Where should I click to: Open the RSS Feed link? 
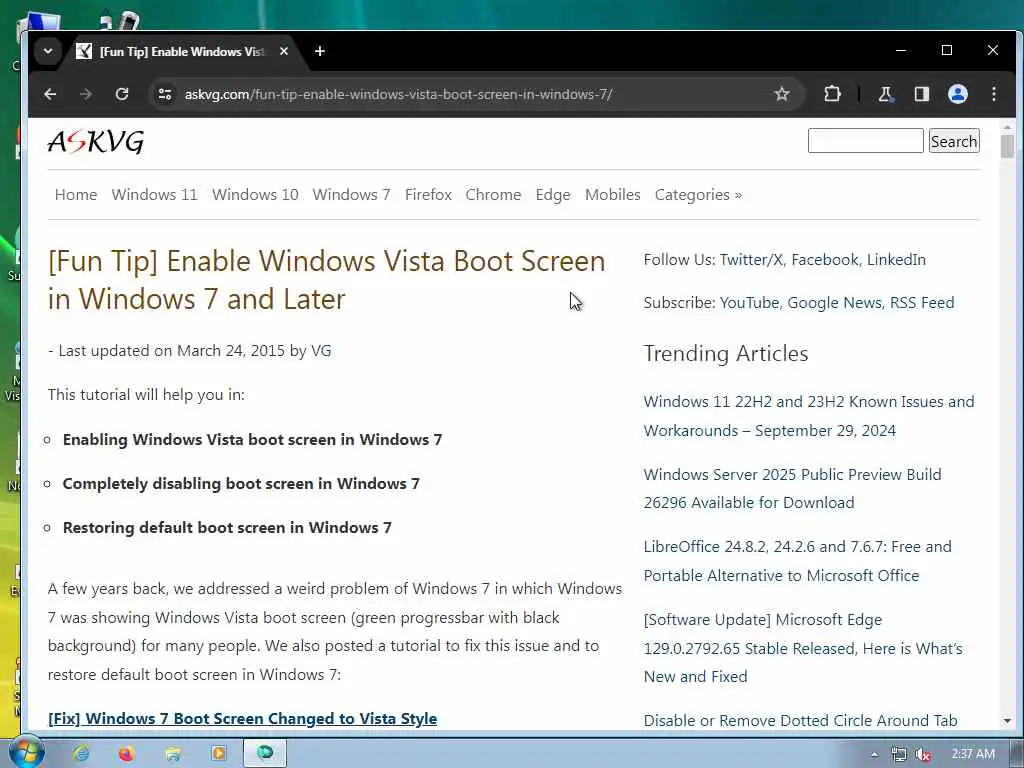pos(922,303)
